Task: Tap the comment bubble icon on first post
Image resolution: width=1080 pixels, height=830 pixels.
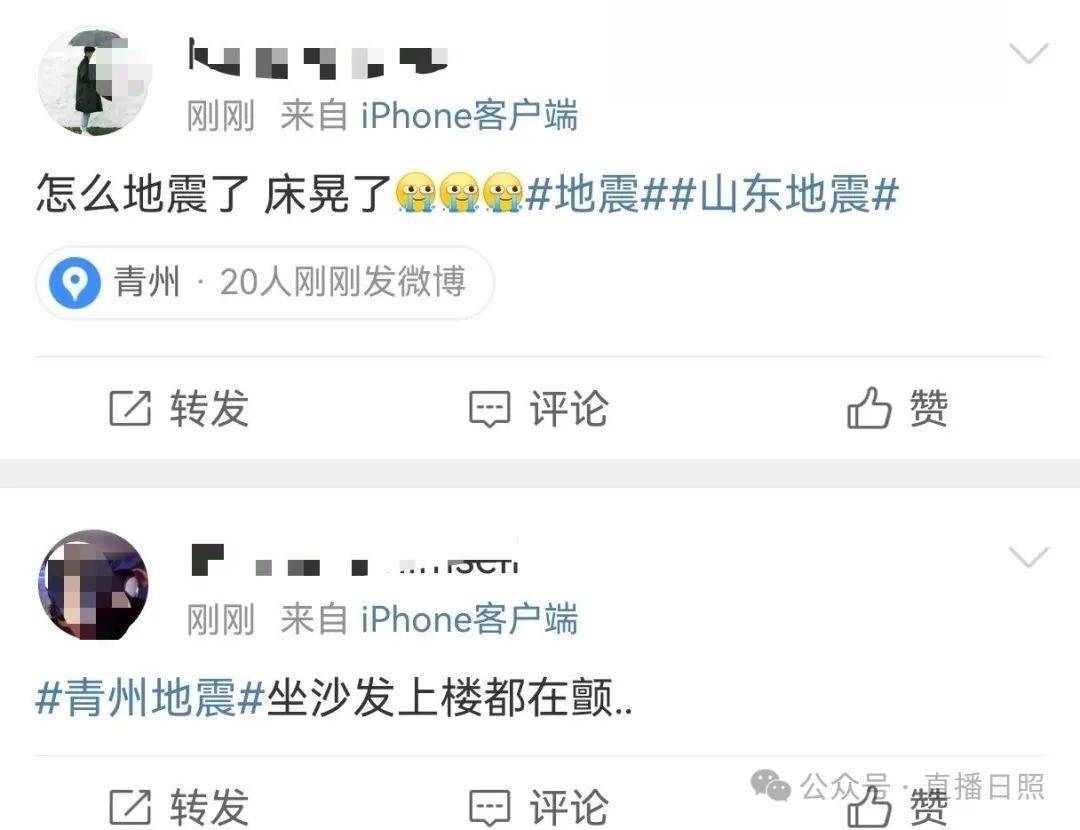Action: click(x=490, y=409)
